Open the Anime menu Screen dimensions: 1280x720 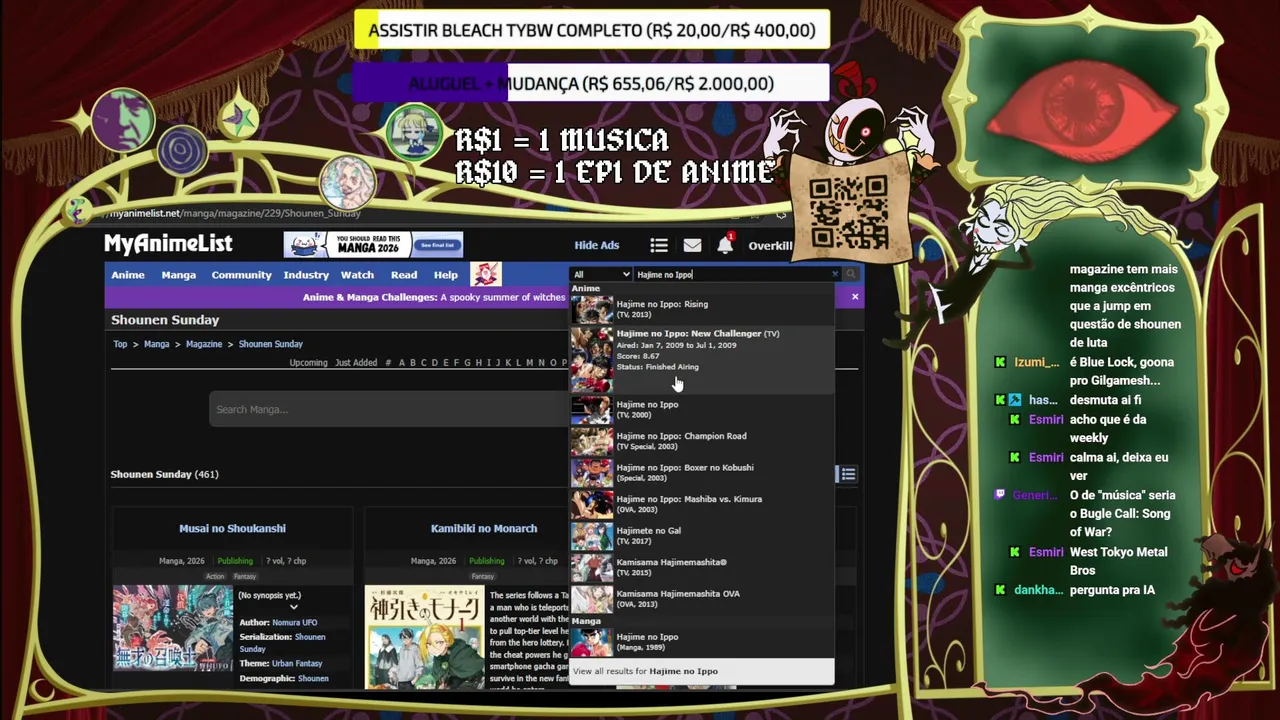tap(128, 275)
